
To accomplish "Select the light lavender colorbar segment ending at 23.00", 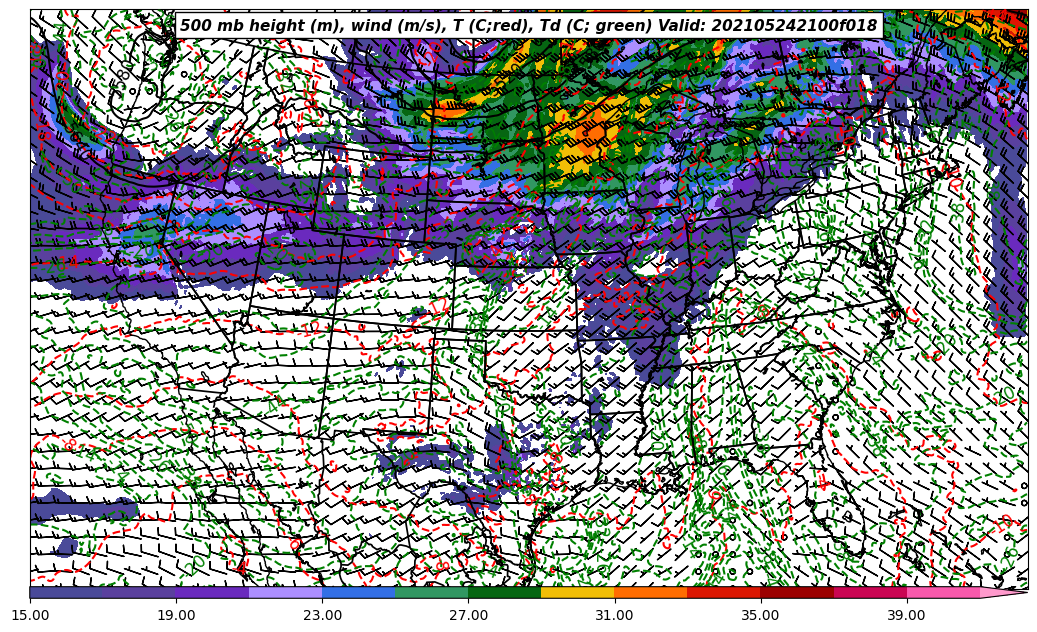I will (286, 592).
